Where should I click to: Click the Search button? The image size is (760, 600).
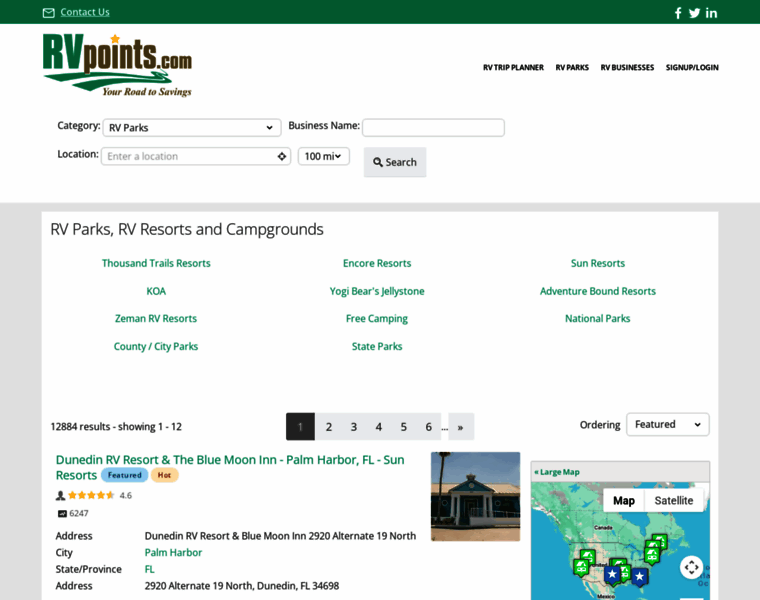(395, 162)
